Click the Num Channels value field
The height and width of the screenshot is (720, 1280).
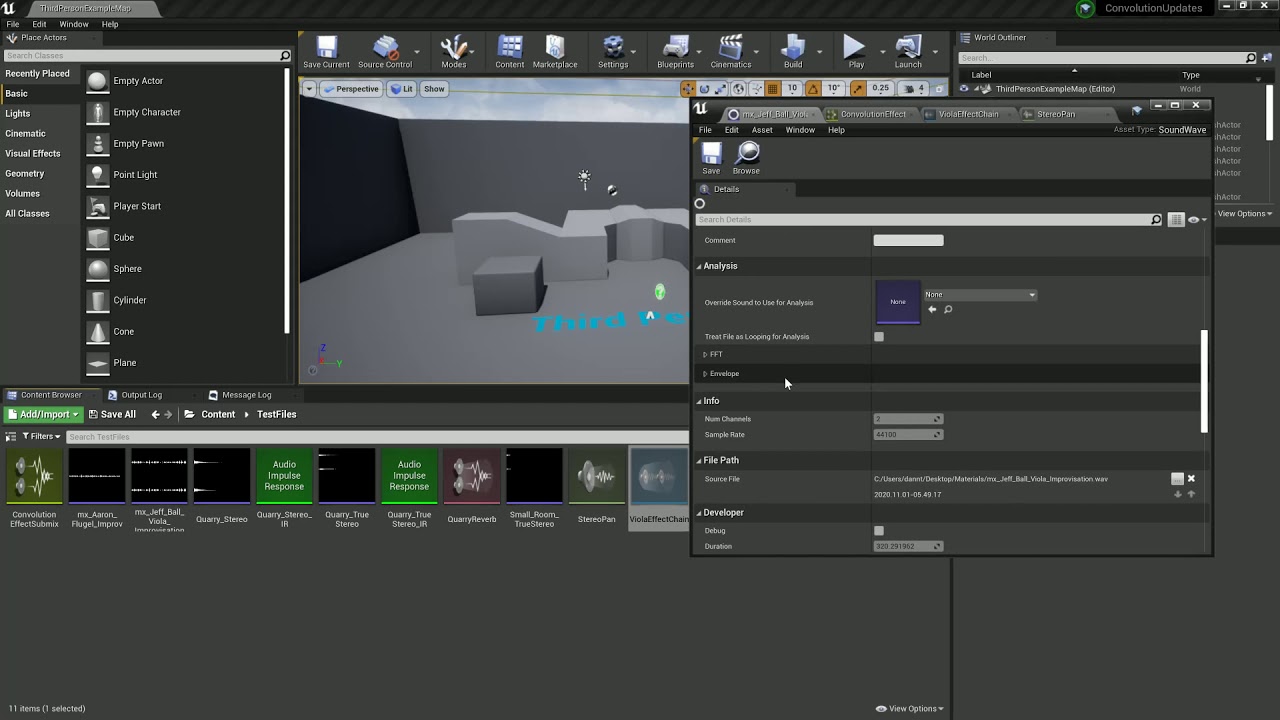click(x=908, y=419)
